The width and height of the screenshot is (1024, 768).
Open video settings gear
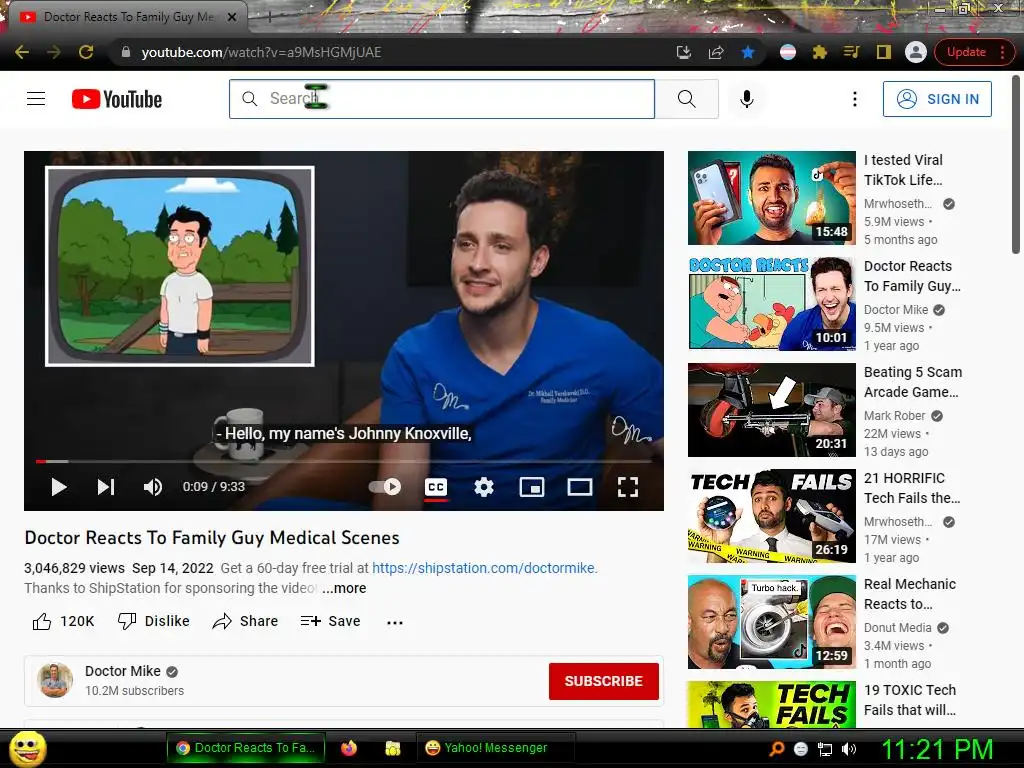point(484,487)
